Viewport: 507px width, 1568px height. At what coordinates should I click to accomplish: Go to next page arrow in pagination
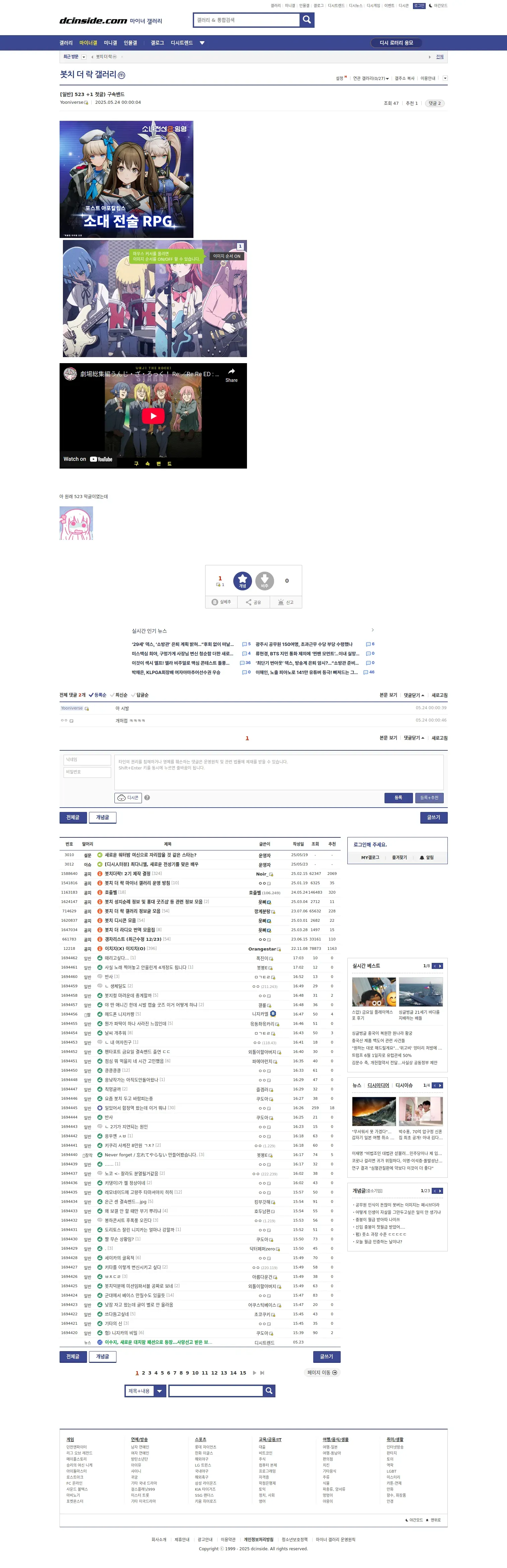pyautogui.click(x=254, y=1373)
